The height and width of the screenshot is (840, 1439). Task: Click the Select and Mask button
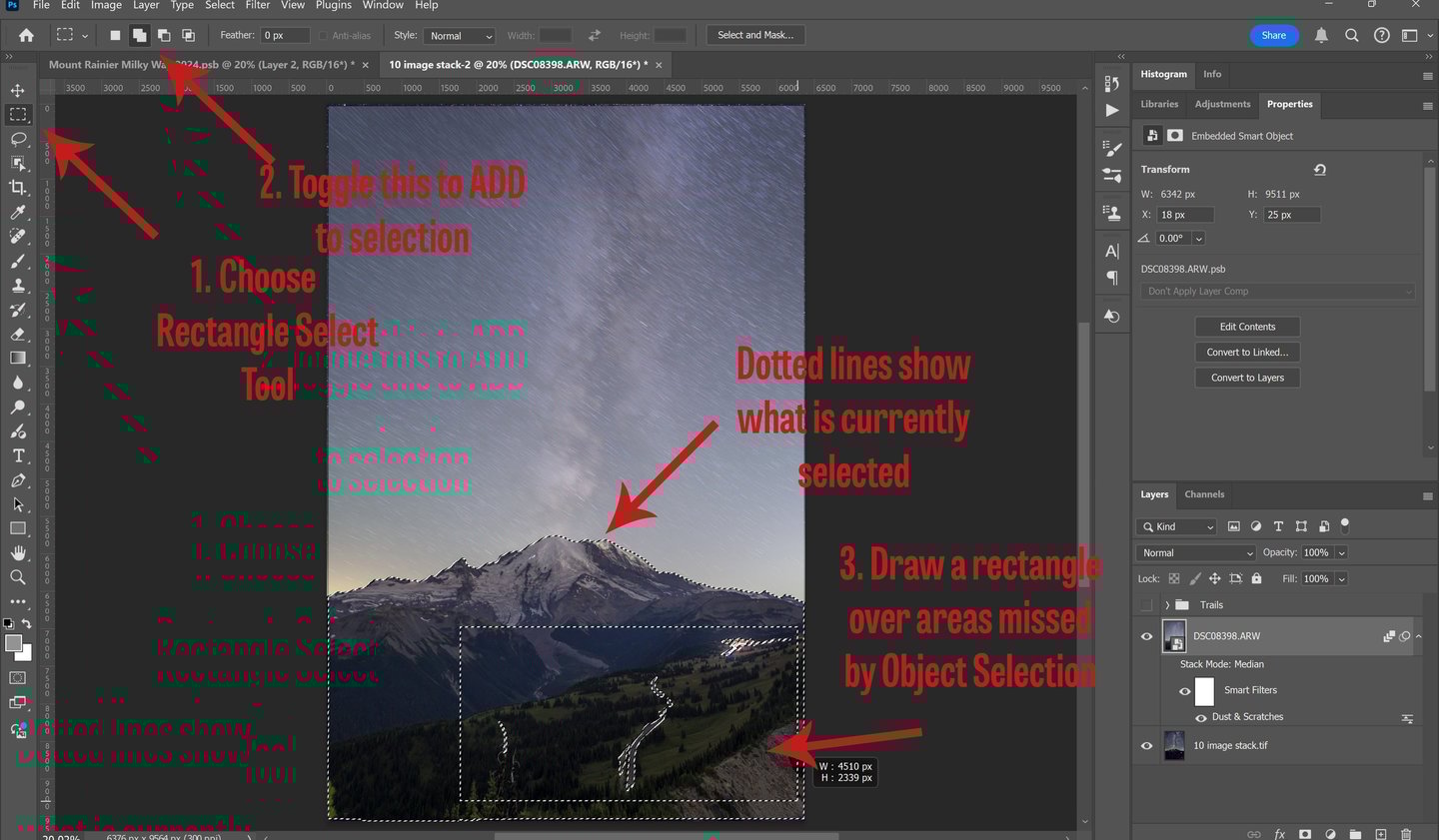coord(755,35)
